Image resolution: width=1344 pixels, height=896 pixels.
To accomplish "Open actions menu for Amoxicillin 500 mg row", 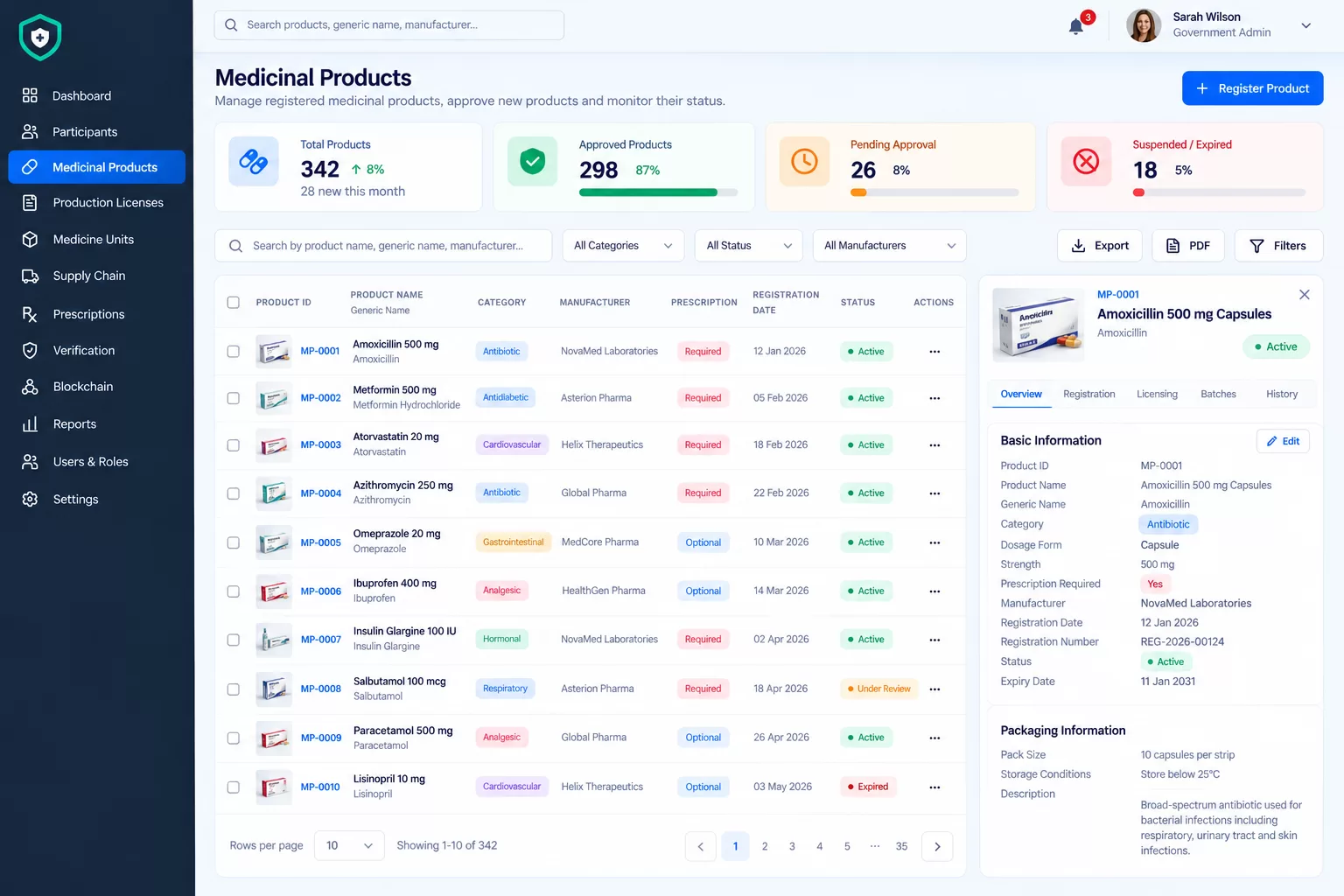I will pos(934,352).
